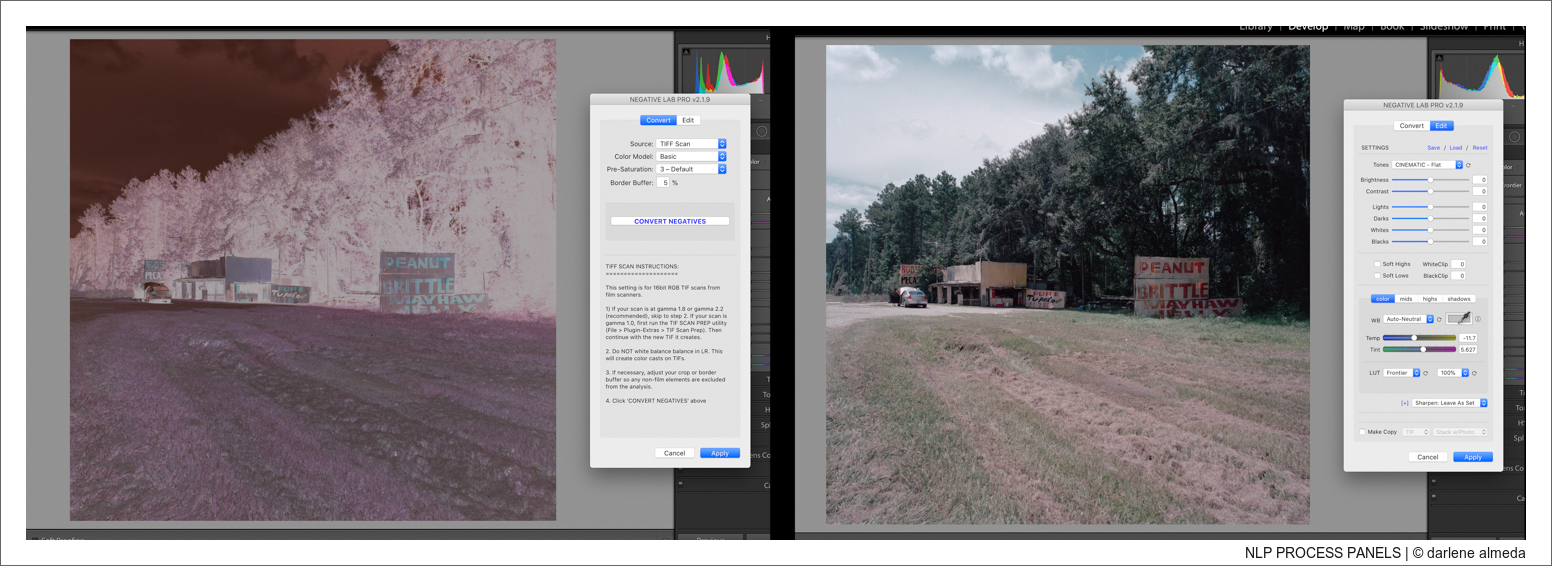Click the Tint color slider handle
Viewport: 1552px width, 566px height.
(1423, 349)
